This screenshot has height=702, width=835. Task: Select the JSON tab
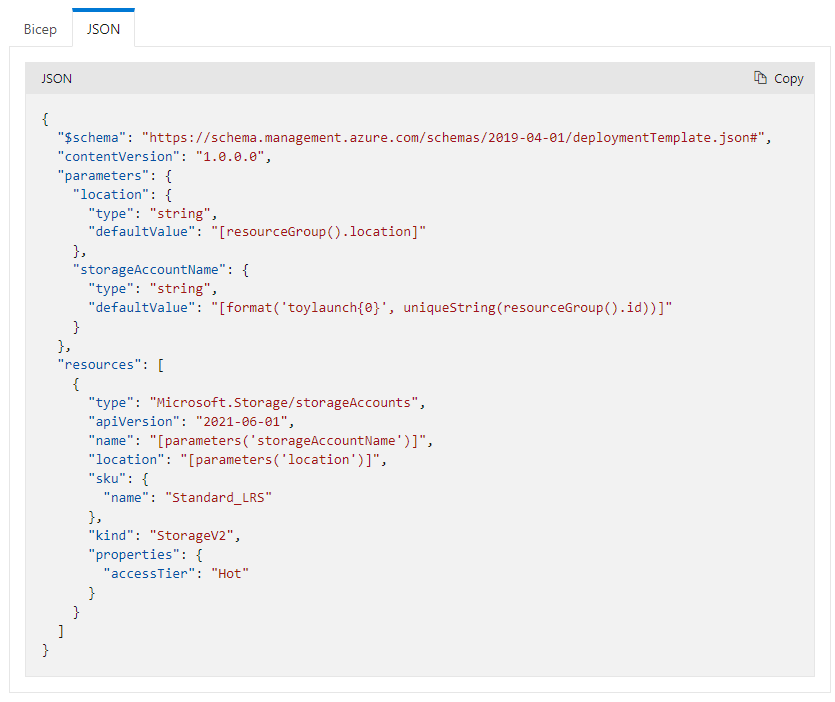pyautogui.click(x=103, y=29)
